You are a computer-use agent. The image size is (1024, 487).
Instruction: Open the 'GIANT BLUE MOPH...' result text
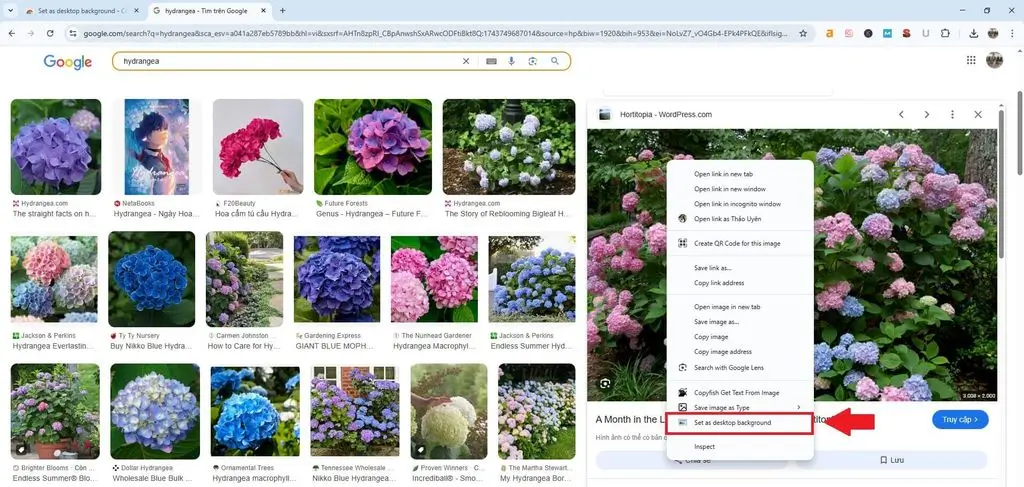332,346
